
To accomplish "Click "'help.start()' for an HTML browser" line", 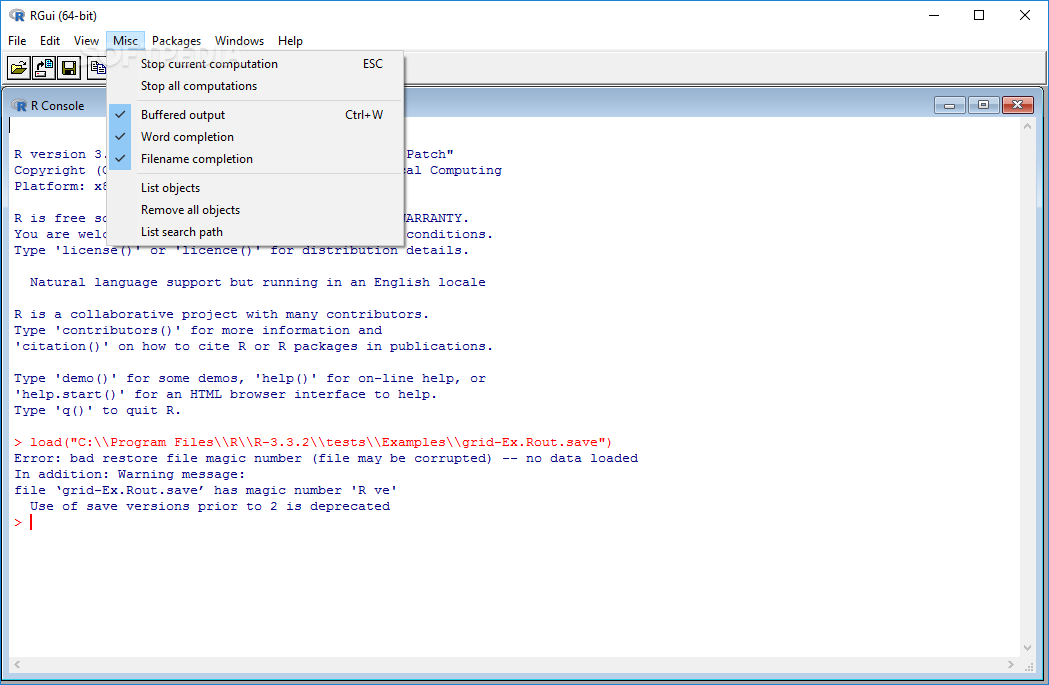I will [225, 394].
